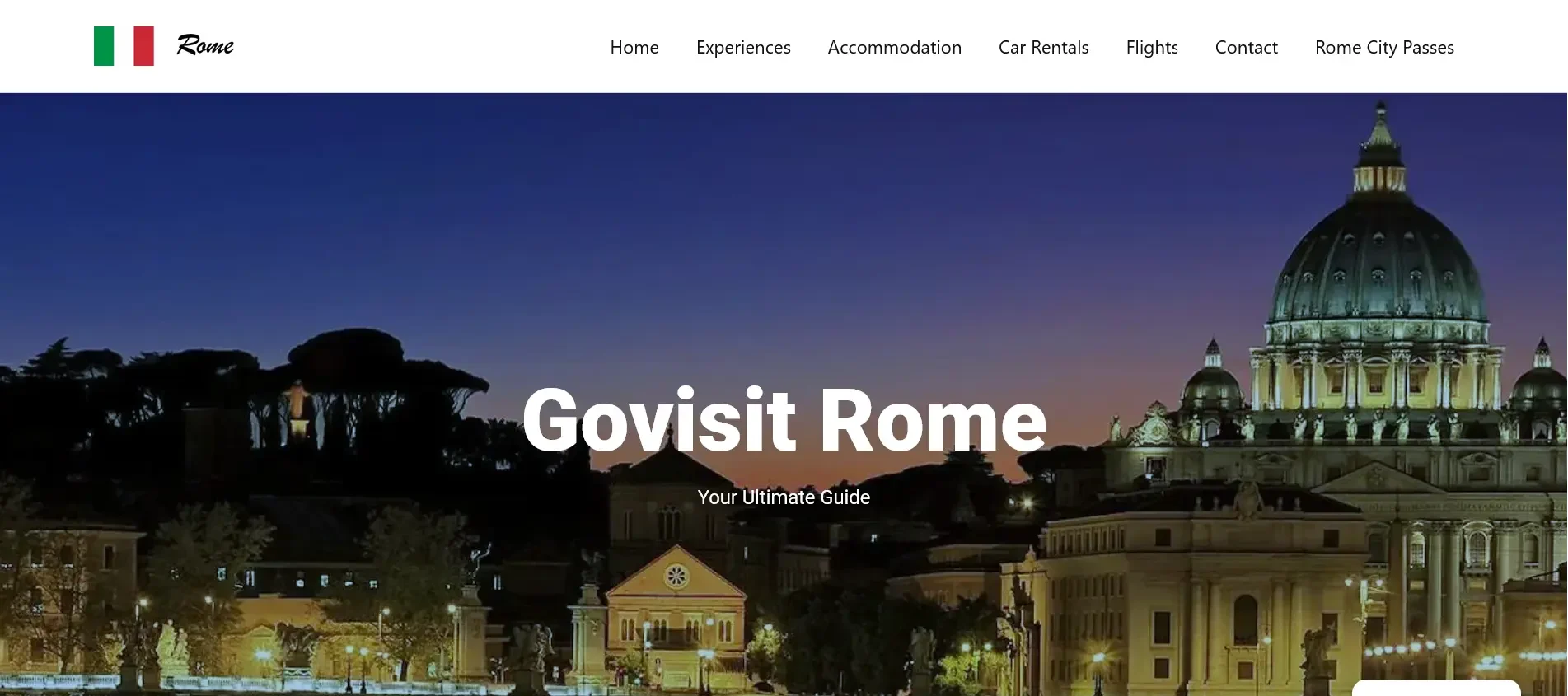The height and width of the screenshot is (696, 1568).
Task: Click the Govisit Rome hero heading
Action: point(784,421)
